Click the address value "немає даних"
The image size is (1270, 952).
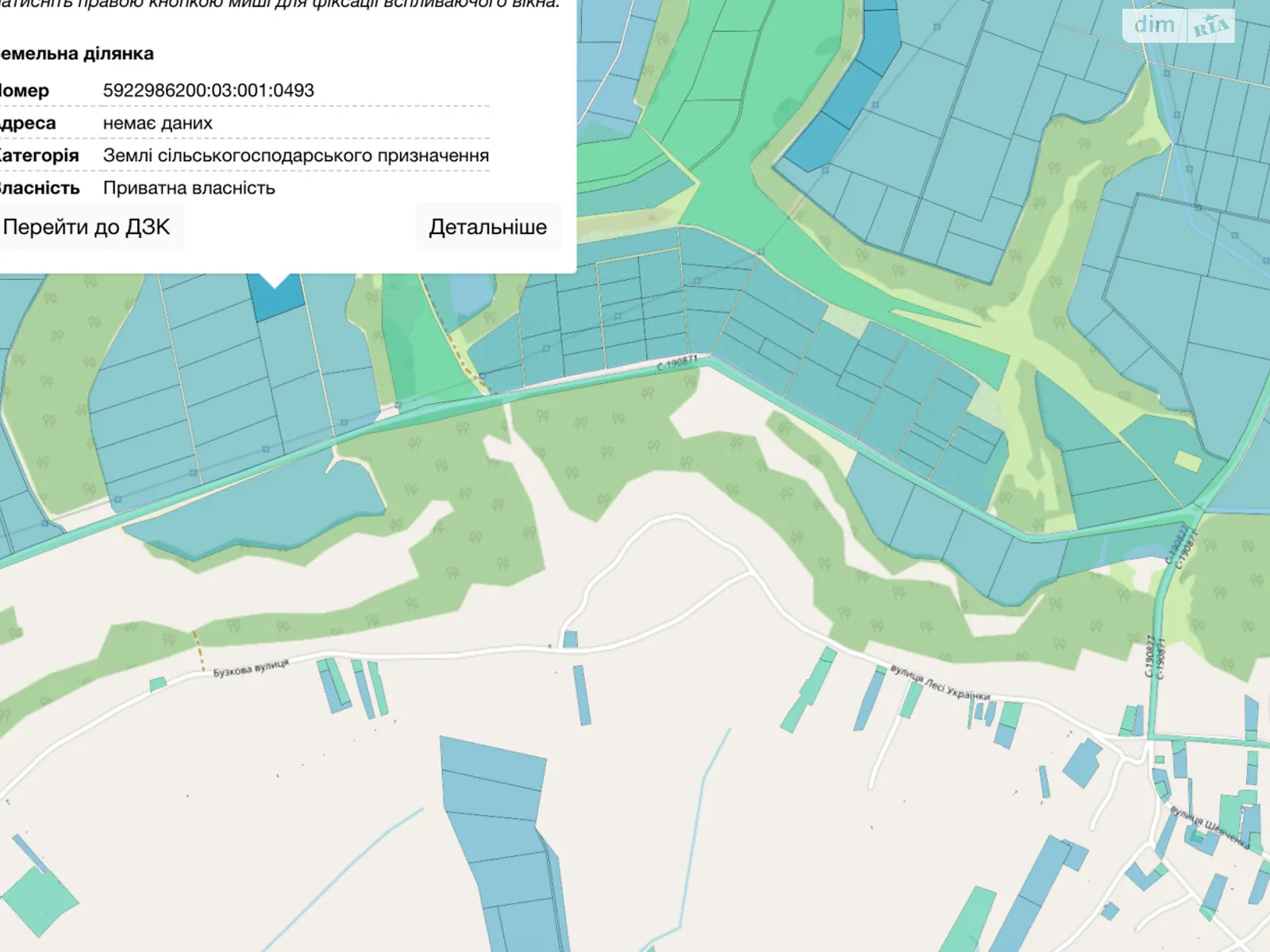point(157,123)
